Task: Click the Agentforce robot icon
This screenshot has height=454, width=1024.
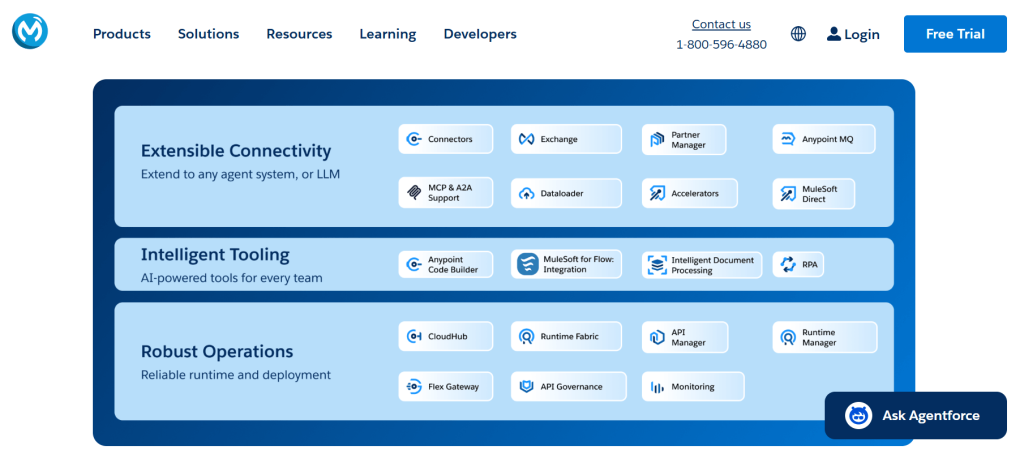Action: click(x=858, y=415)
